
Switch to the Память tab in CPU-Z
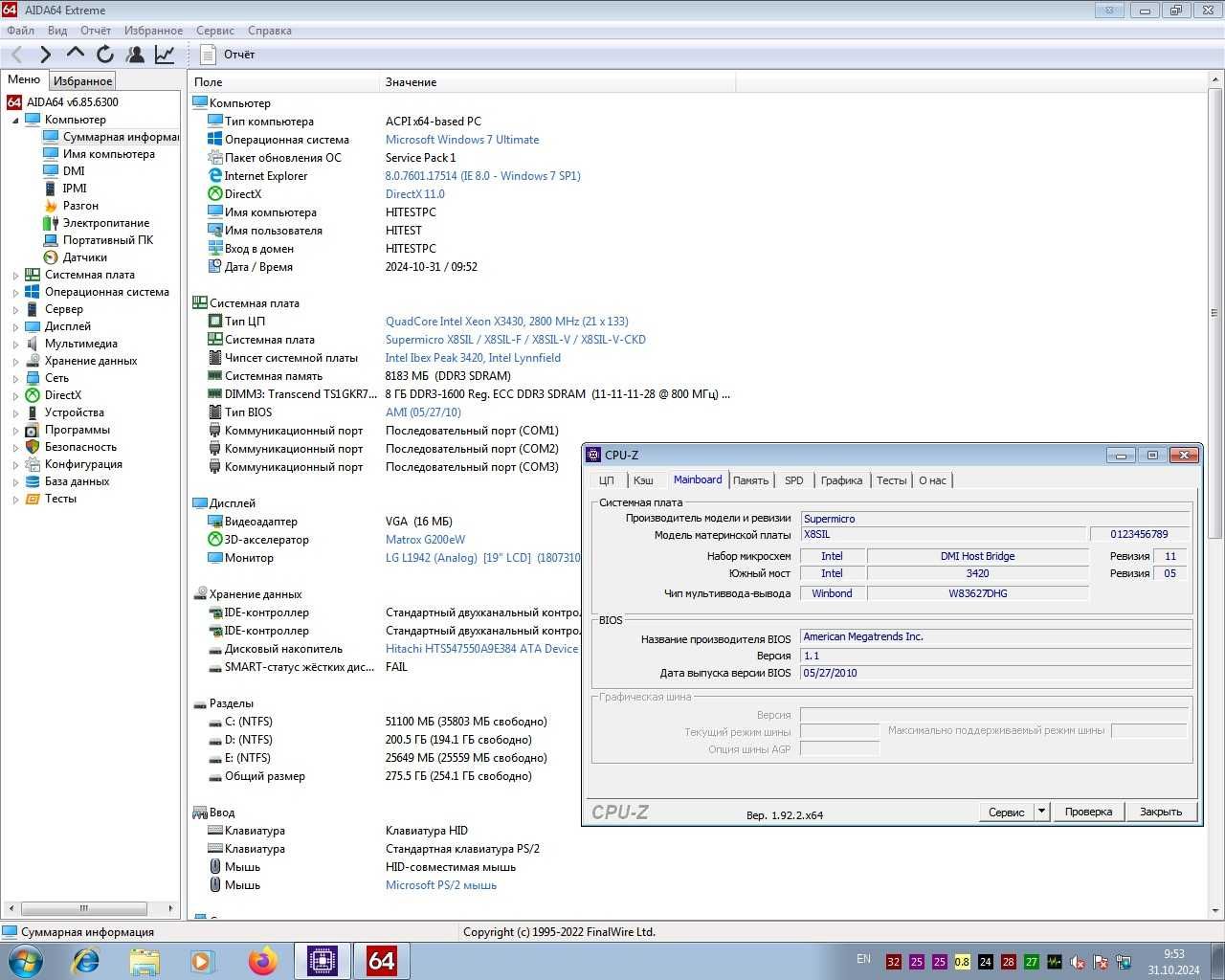750,480
